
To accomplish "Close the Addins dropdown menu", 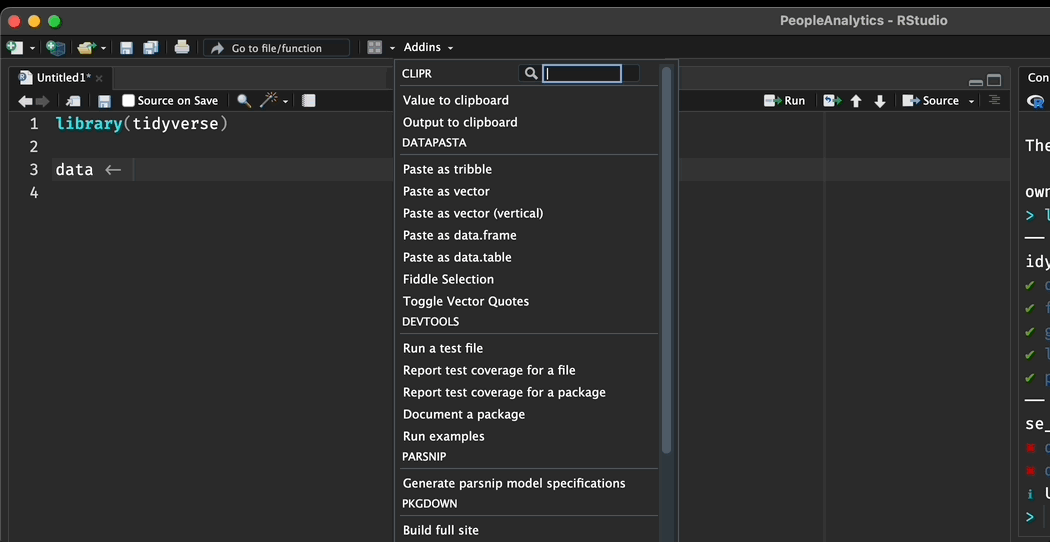I will click(x=428, y=47).
